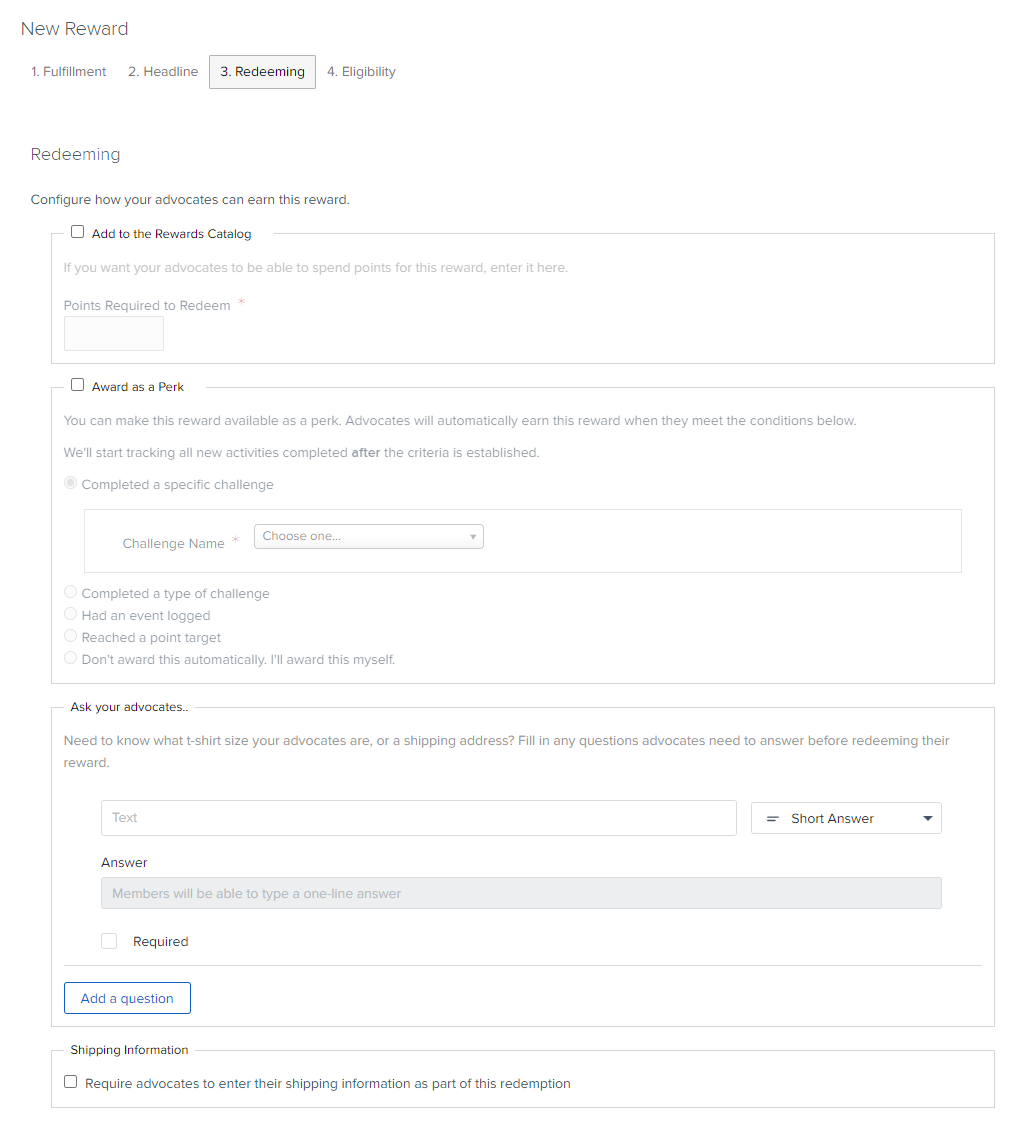Open the Short Answer type dropdown arrow

[927, 819]
